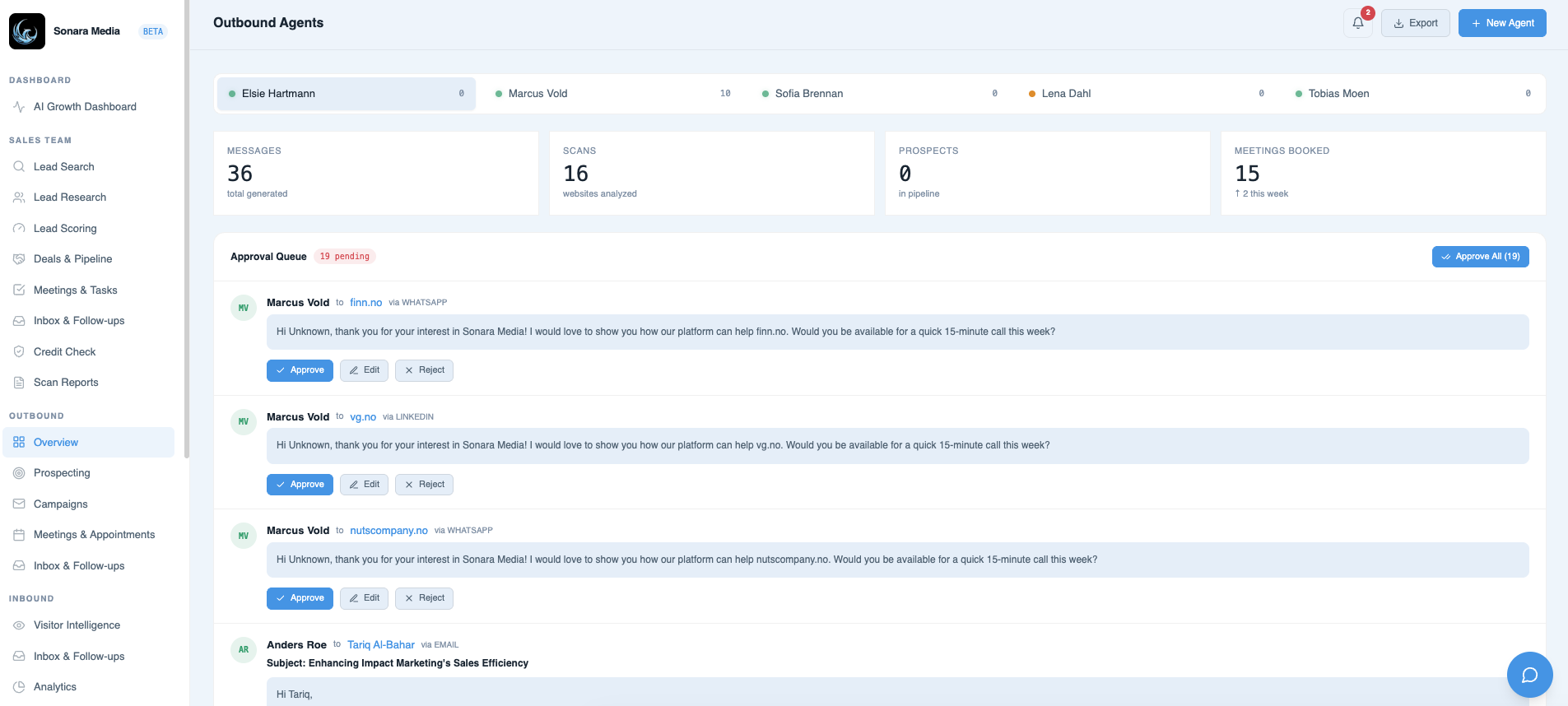Image resolution: width=1568 pixels, height=706 pixels.
Task: Click the Meetings & Appointments calendar icon
Action: [19, 535]
